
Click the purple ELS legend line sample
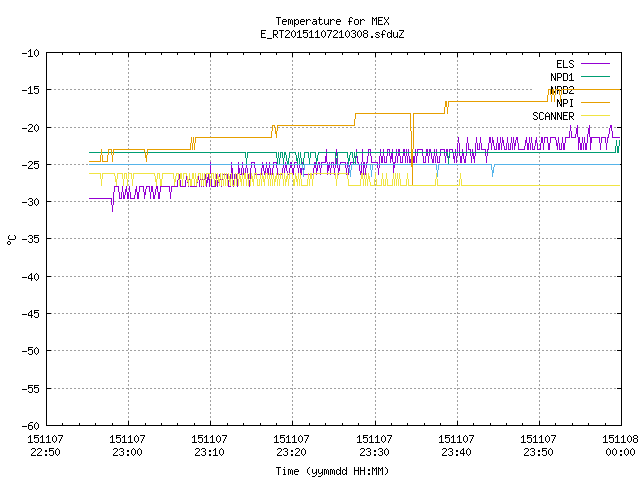point(595,64)
